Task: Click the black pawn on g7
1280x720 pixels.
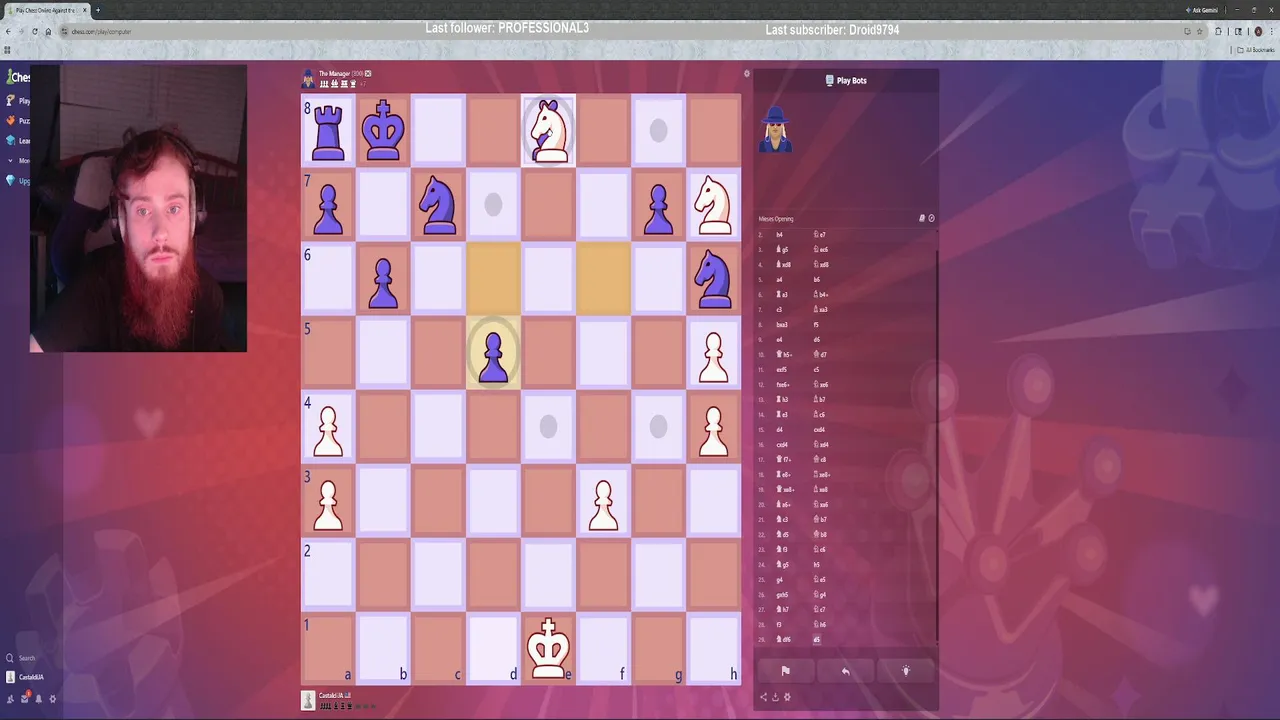Action: pos(658,209)
